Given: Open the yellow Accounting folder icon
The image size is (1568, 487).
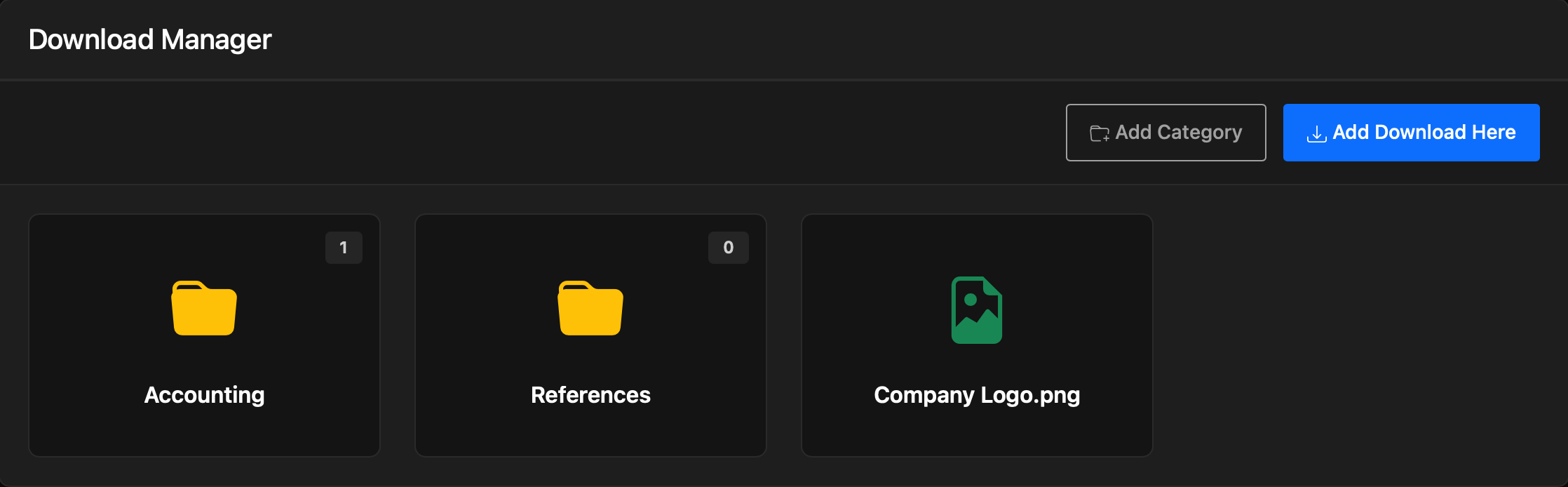Looking at the screenshot, I should tap(204, 308).
